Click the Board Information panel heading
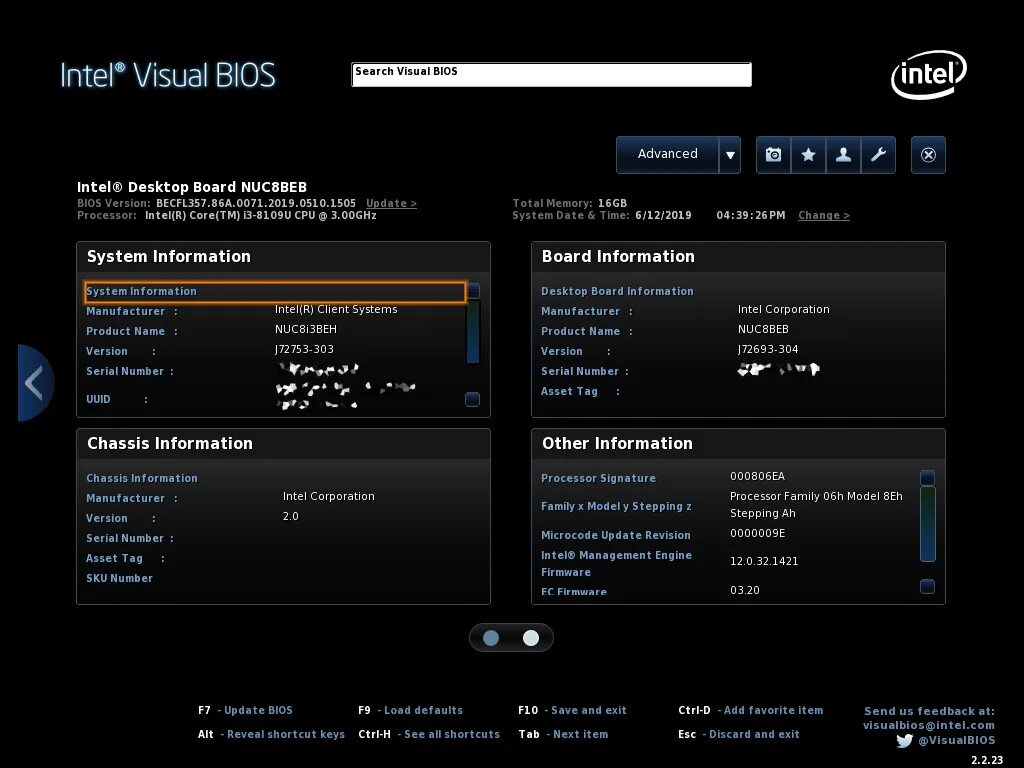 click(x=618, y=257)
